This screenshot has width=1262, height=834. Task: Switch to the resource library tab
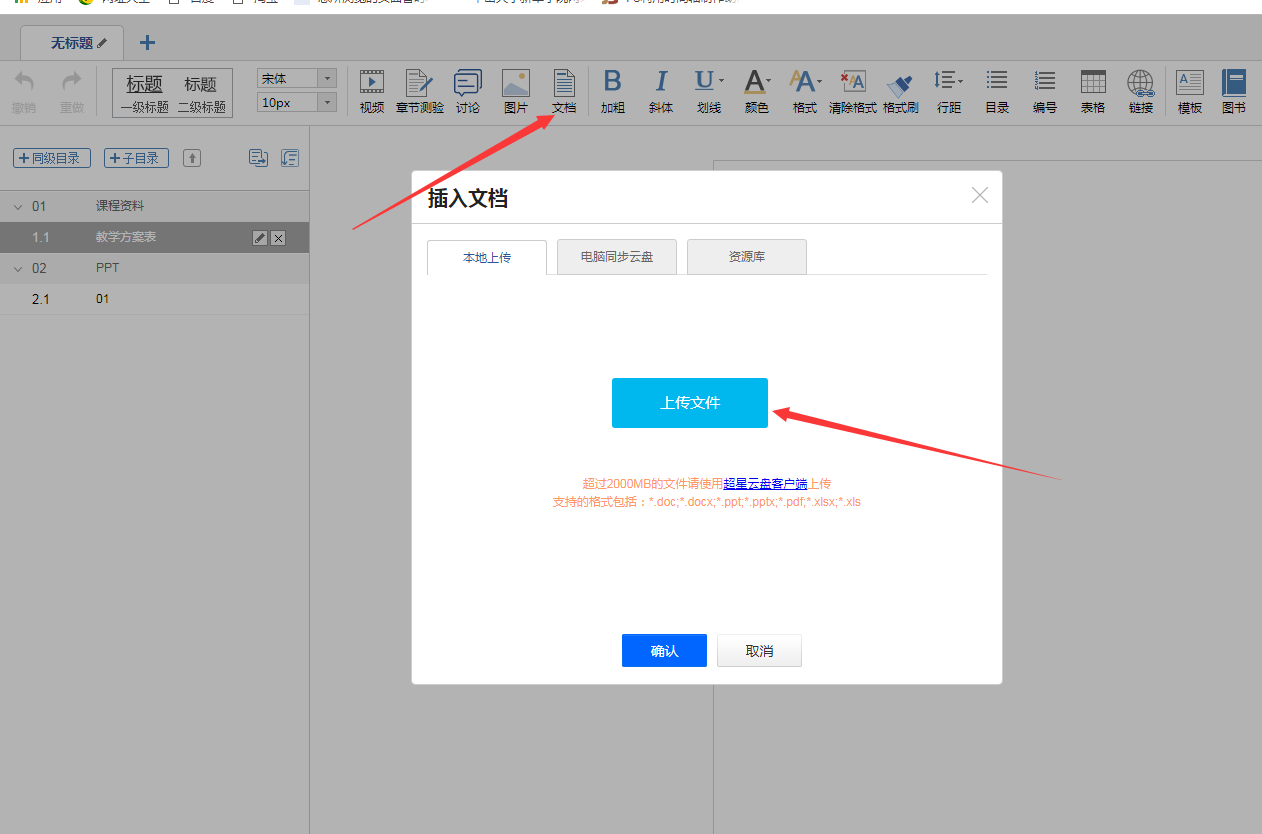(x=747, y=257)
